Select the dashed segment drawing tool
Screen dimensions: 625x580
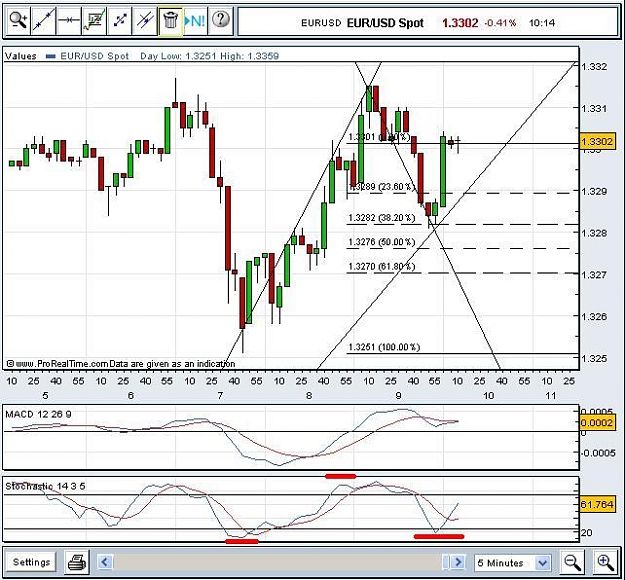pyautogui.click(x=120, y=20)
